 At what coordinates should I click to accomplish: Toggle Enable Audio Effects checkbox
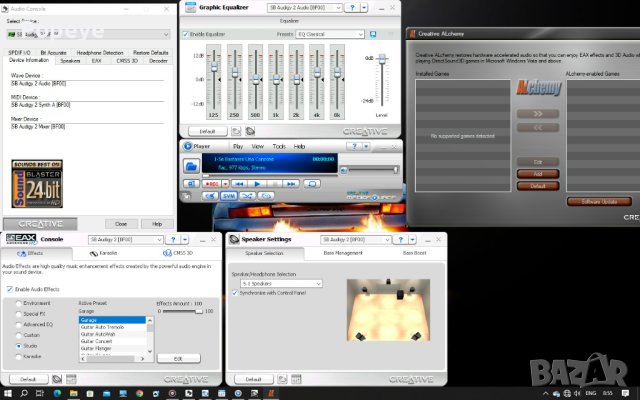point(10,289)
